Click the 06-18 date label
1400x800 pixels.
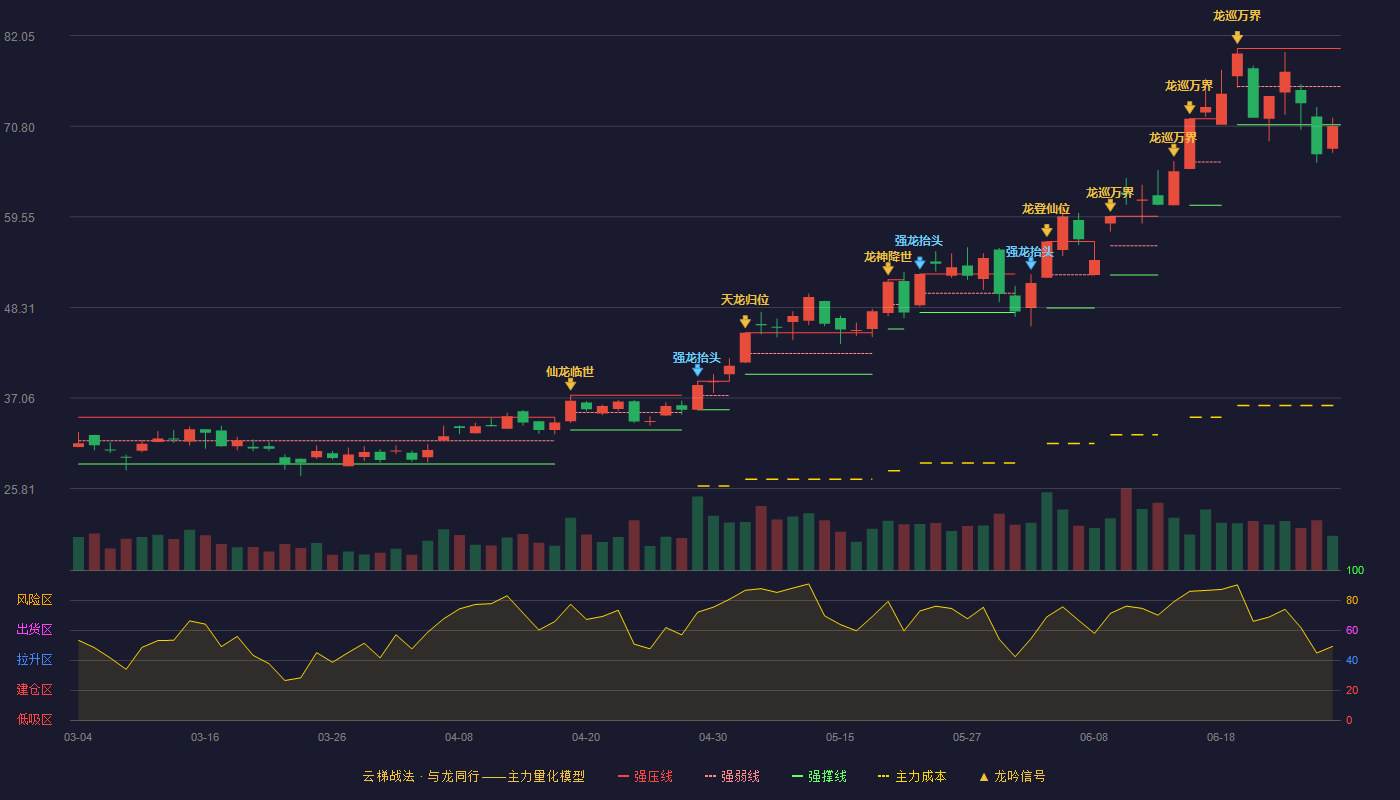click(x=1221, y=737)
